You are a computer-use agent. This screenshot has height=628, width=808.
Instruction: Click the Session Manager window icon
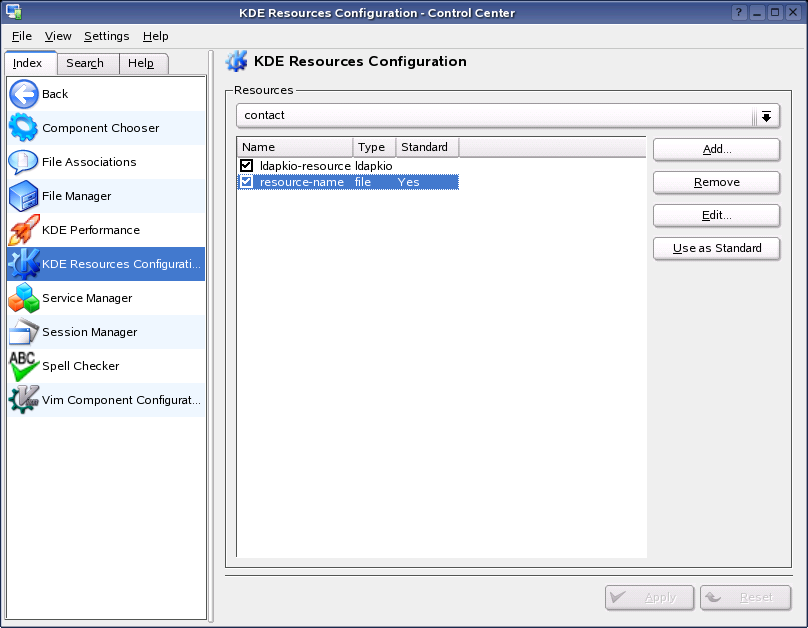pos(24,332)
